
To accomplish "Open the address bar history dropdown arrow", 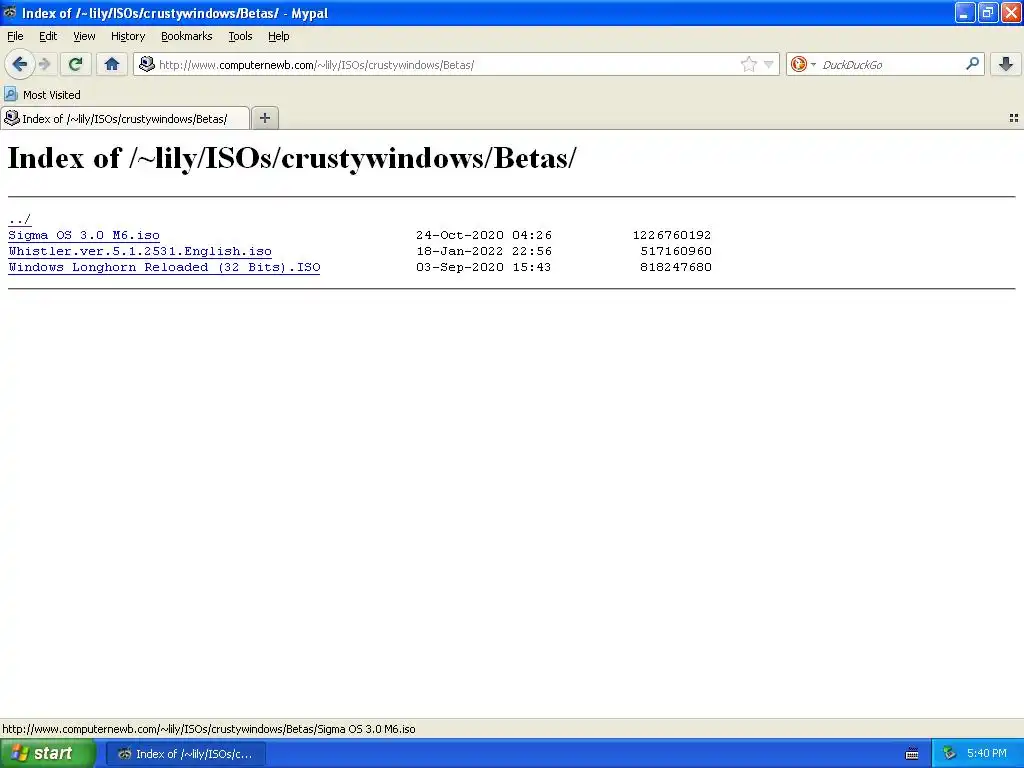I will click(x=769, y=64).
